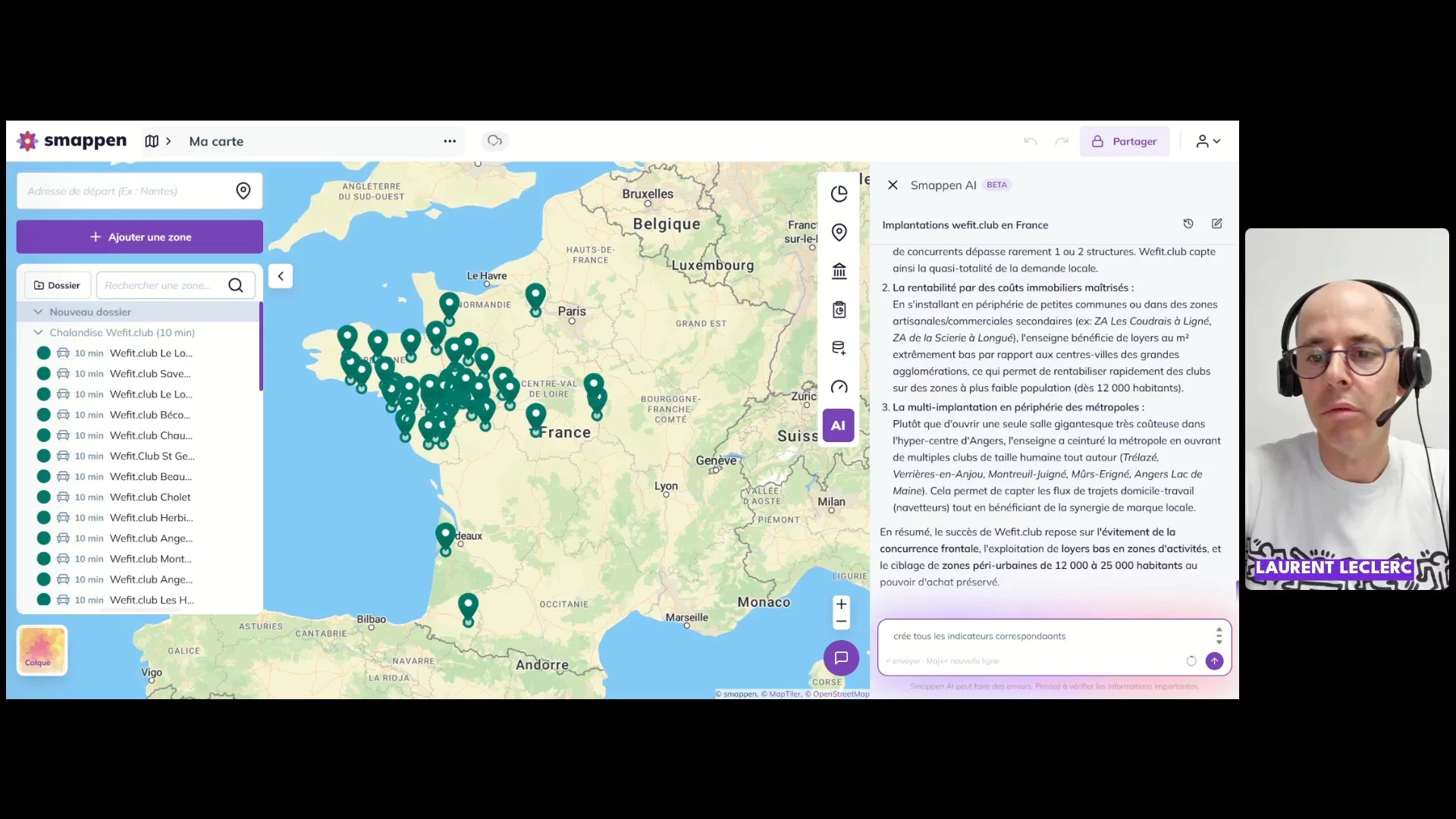Click the Ajouter une zone button
Viewport: 1456px width, 819px height.
pos(140,237)
